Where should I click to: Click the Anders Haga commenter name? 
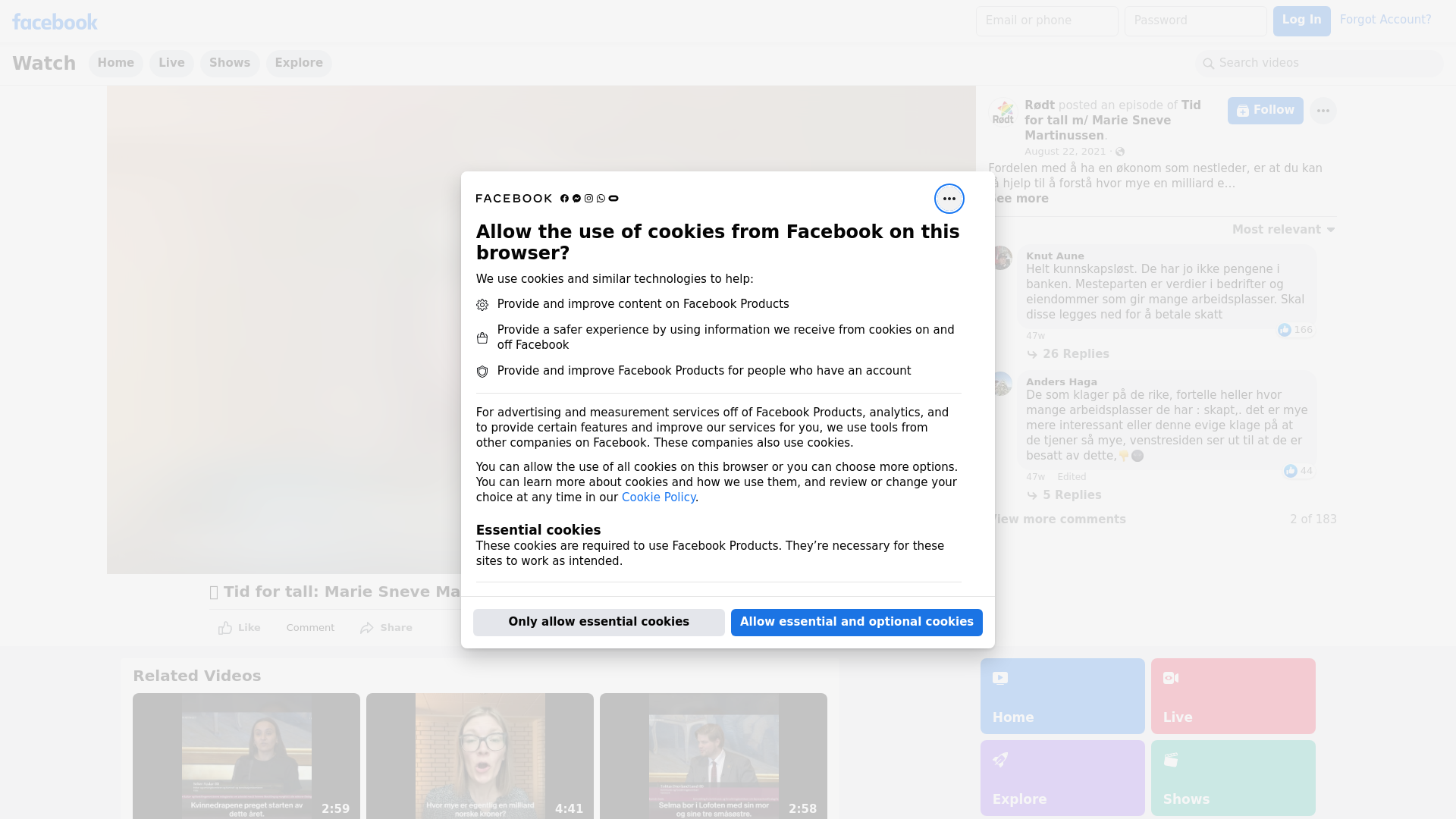coord(1061,382)
